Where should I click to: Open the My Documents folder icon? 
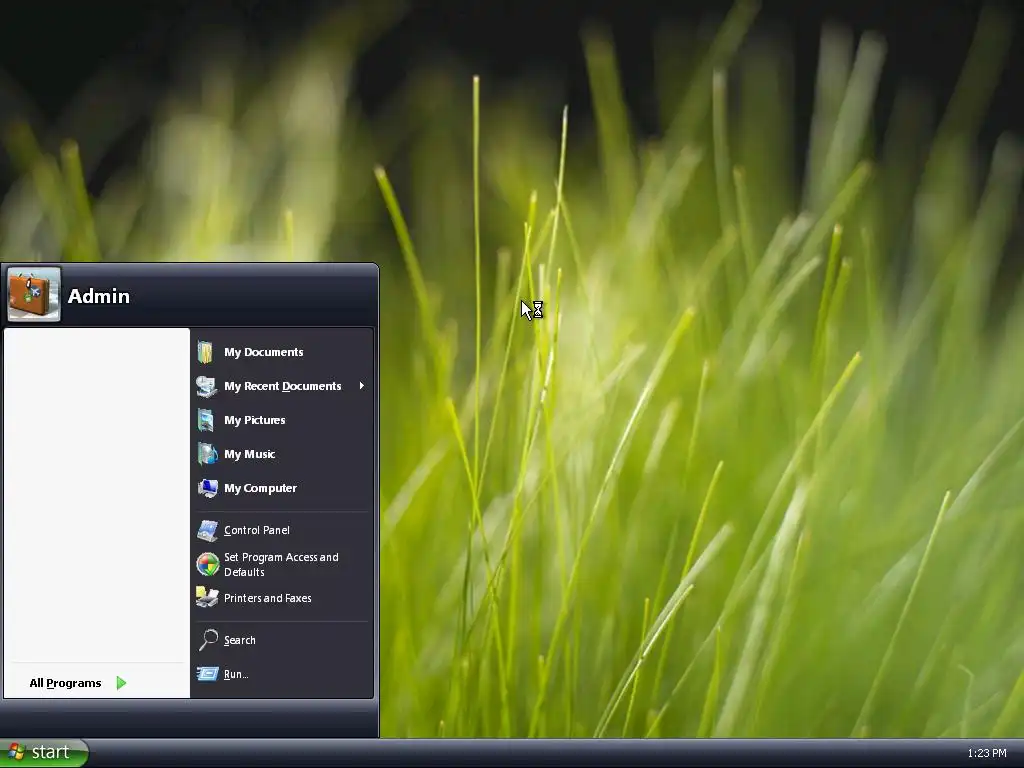click(x=206, y=352)
